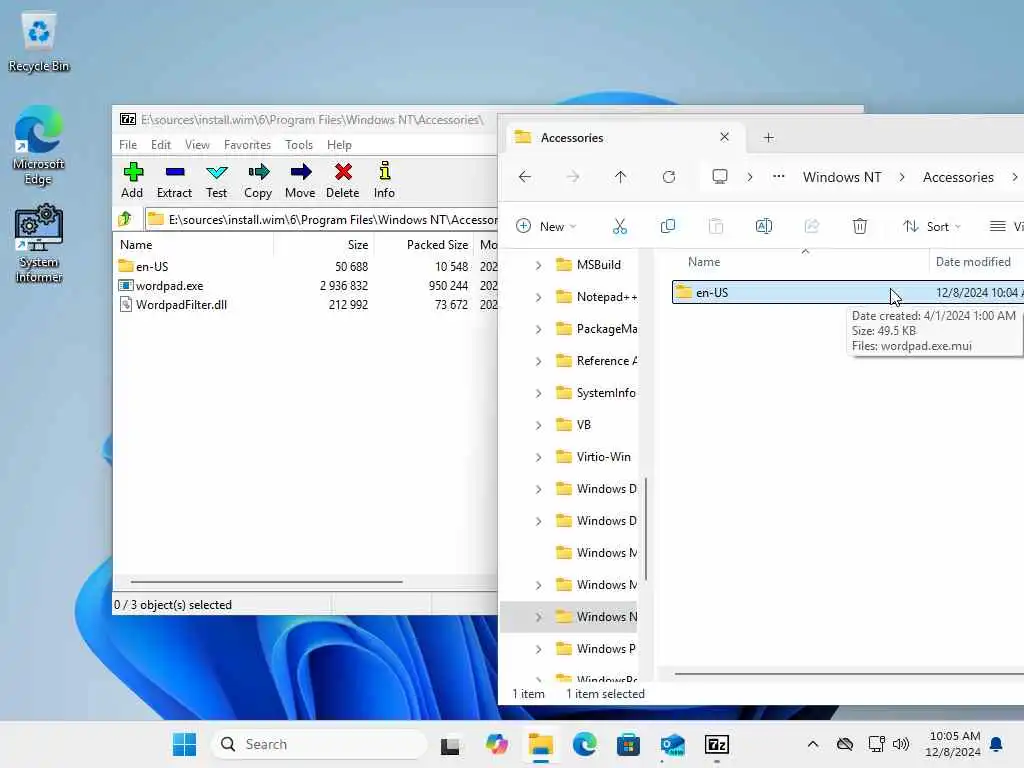Click the 7-Zip address path field

[x=321, y=219]
